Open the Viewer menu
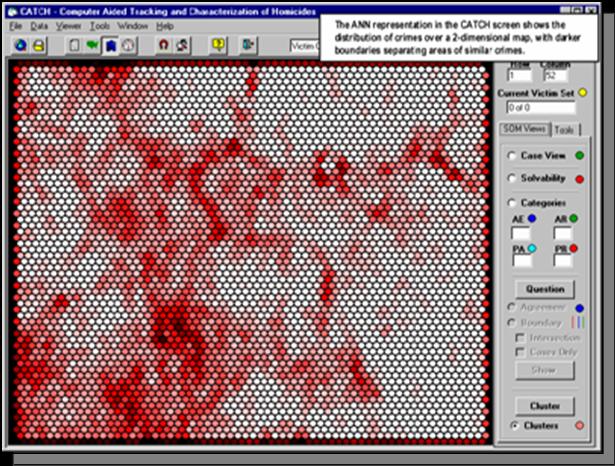Viewport: 615px width, 466px height. [x=69, y=24]
